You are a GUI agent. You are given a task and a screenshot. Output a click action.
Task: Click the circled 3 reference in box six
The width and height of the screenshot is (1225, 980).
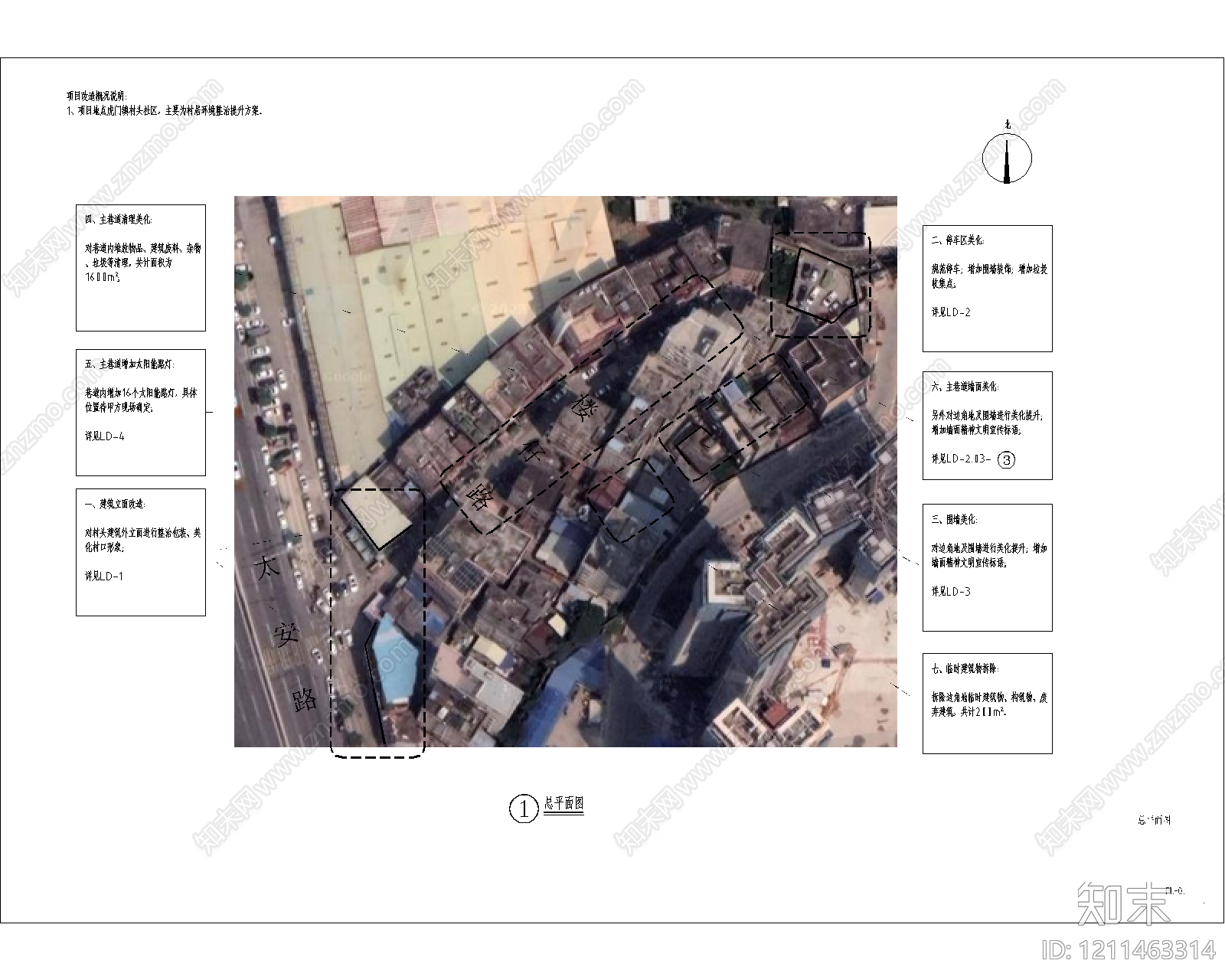click(x=1007, y=459)
